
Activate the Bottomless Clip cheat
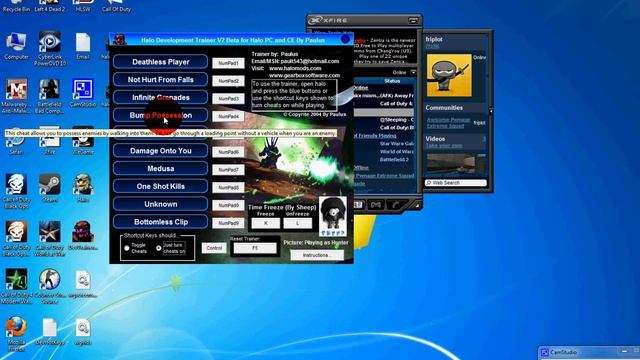click(160, 222)
